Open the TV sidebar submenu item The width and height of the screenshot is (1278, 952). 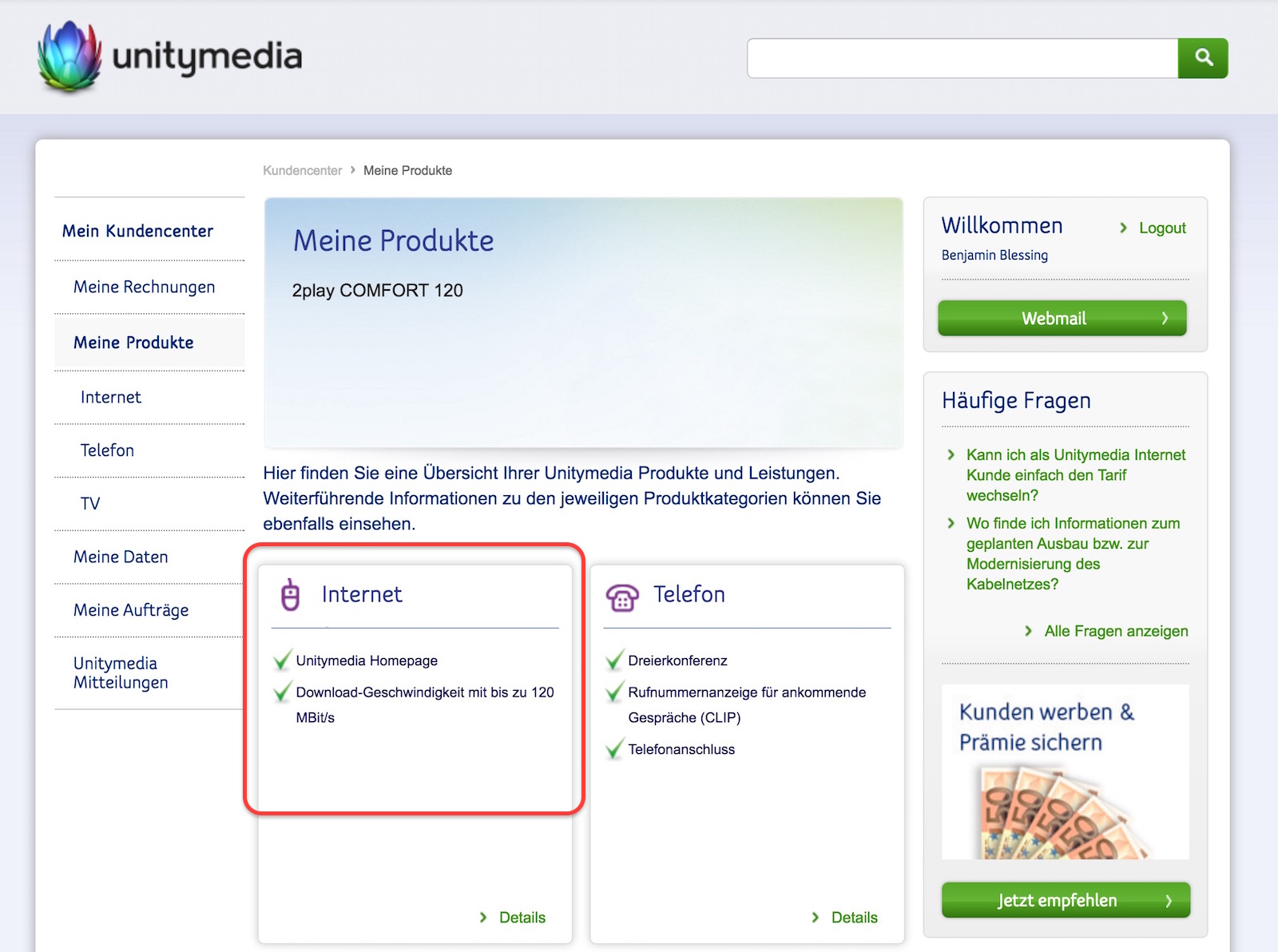90,503
